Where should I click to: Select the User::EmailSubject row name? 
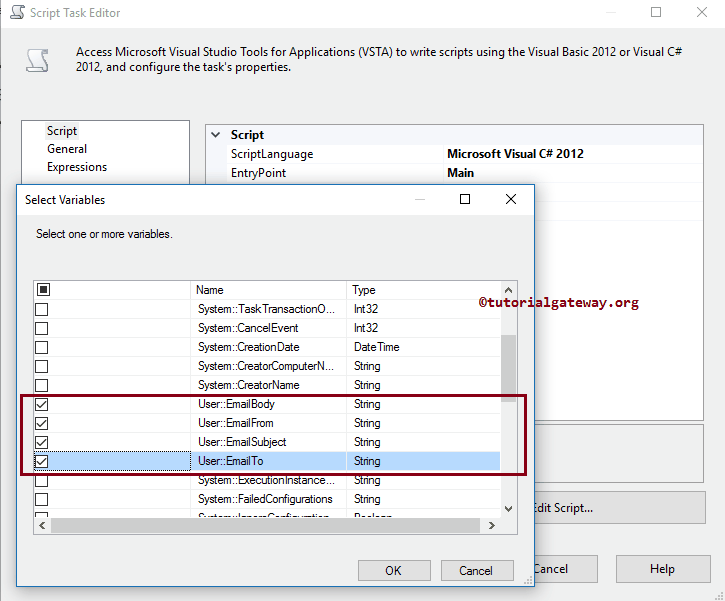242,442
